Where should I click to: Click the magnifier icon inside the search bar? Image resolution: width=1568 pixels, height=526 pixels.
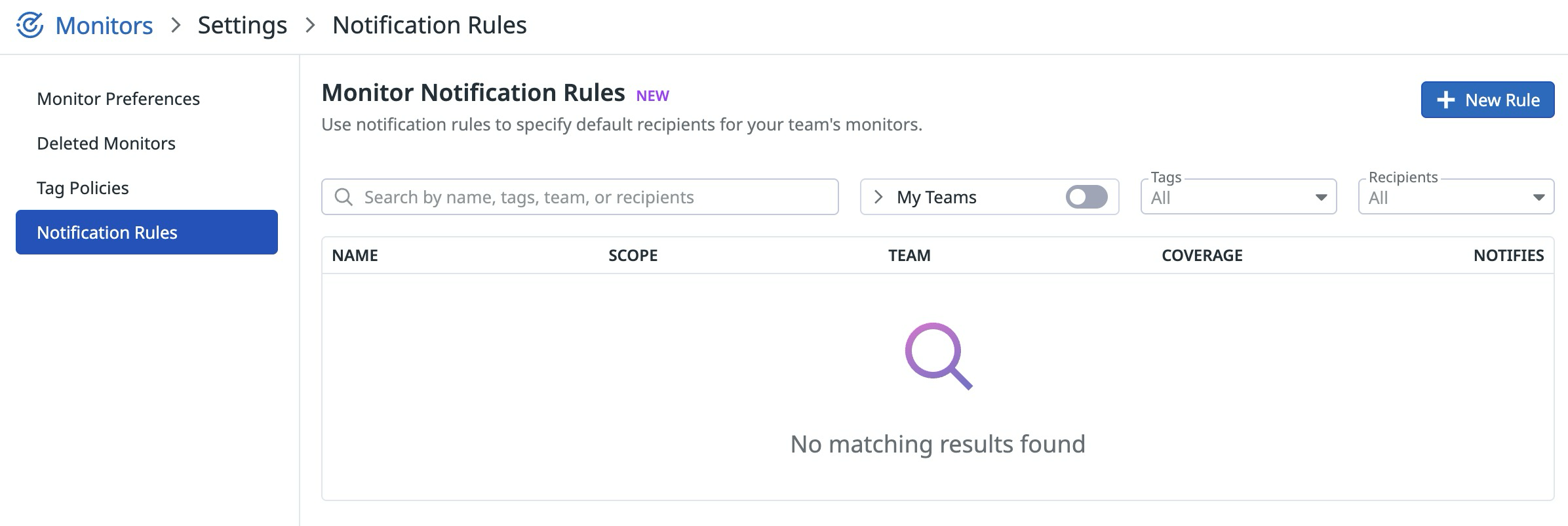[x=344, y=196]
